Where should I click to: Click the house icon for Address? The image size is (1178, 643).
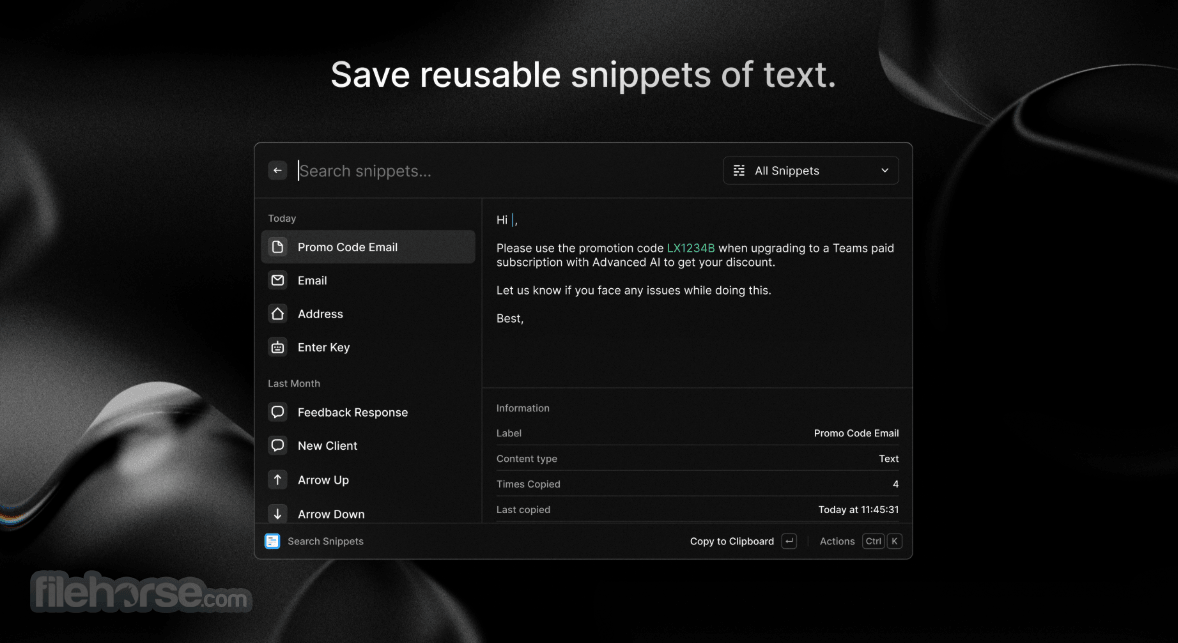point(278,314)
